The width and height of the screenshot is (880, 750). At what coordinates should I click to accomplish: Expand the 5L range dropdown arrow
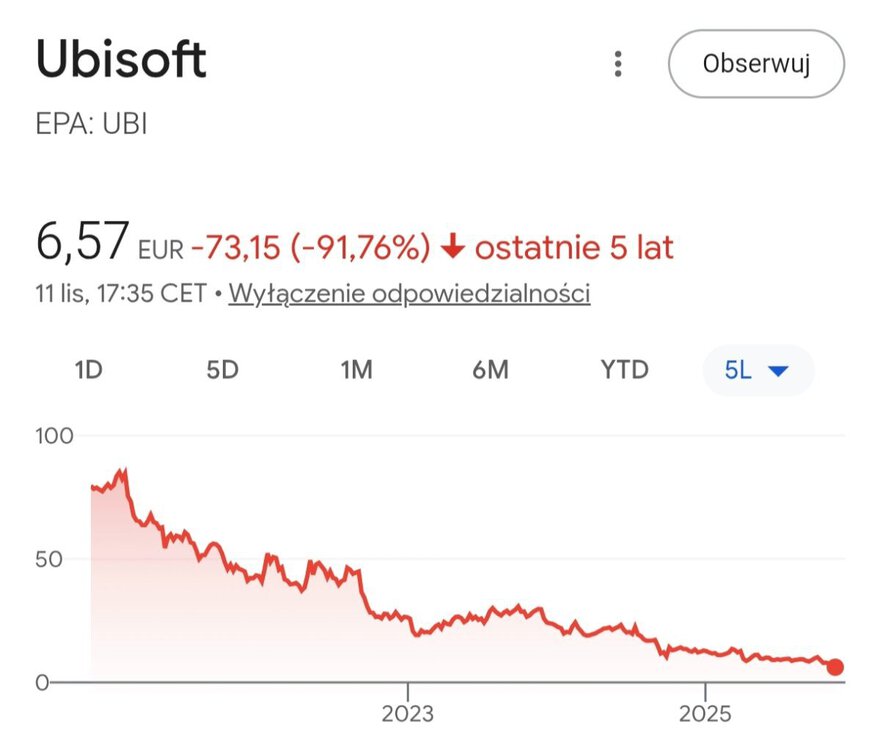778,371
